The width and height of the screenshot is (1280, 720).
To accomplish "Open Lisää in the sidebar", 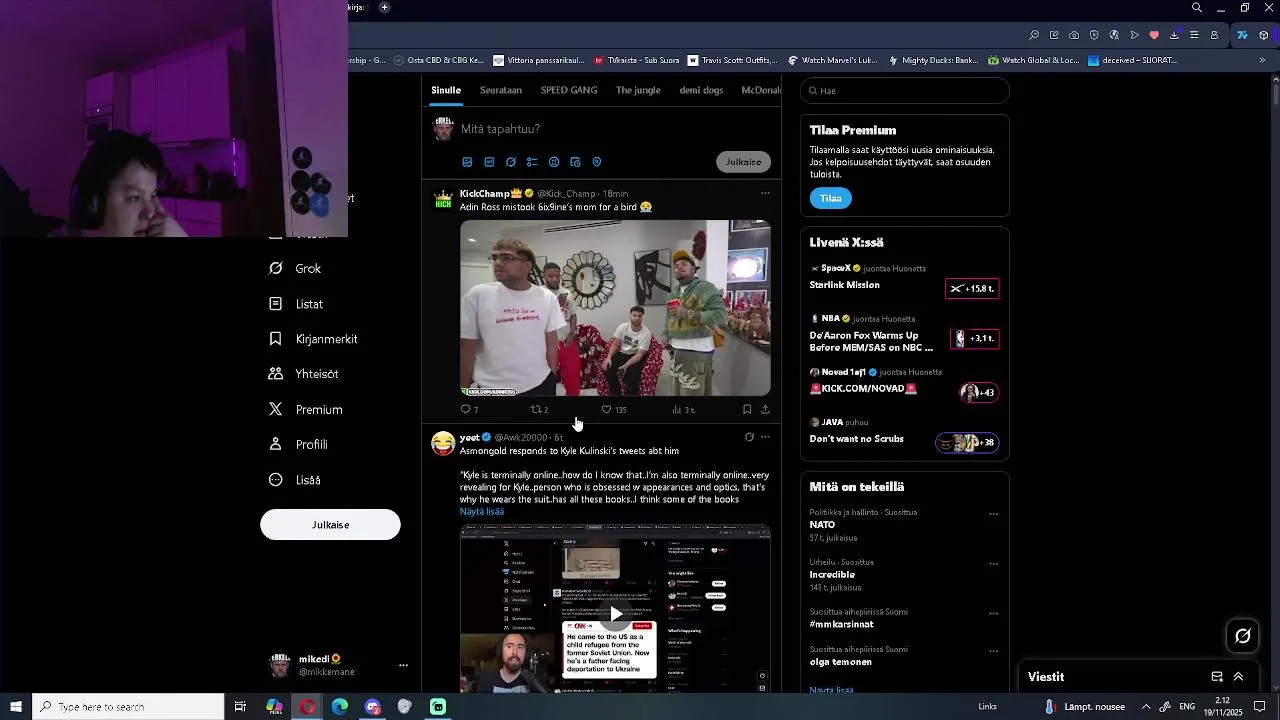I will tap(295, 480).
